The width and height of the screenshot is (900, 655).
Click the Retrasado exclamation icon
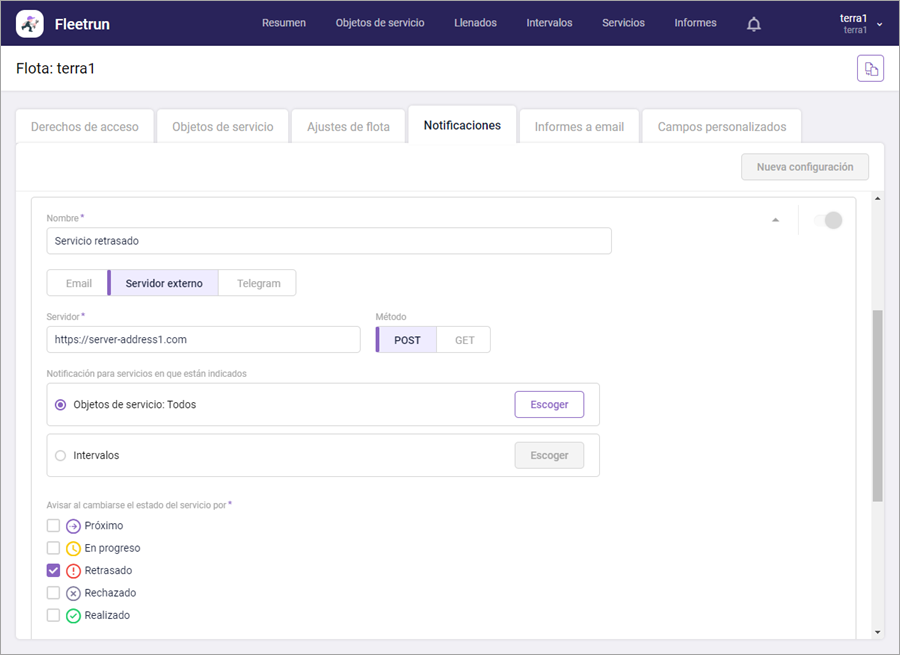pyautogui.click(x=73, y=571)
